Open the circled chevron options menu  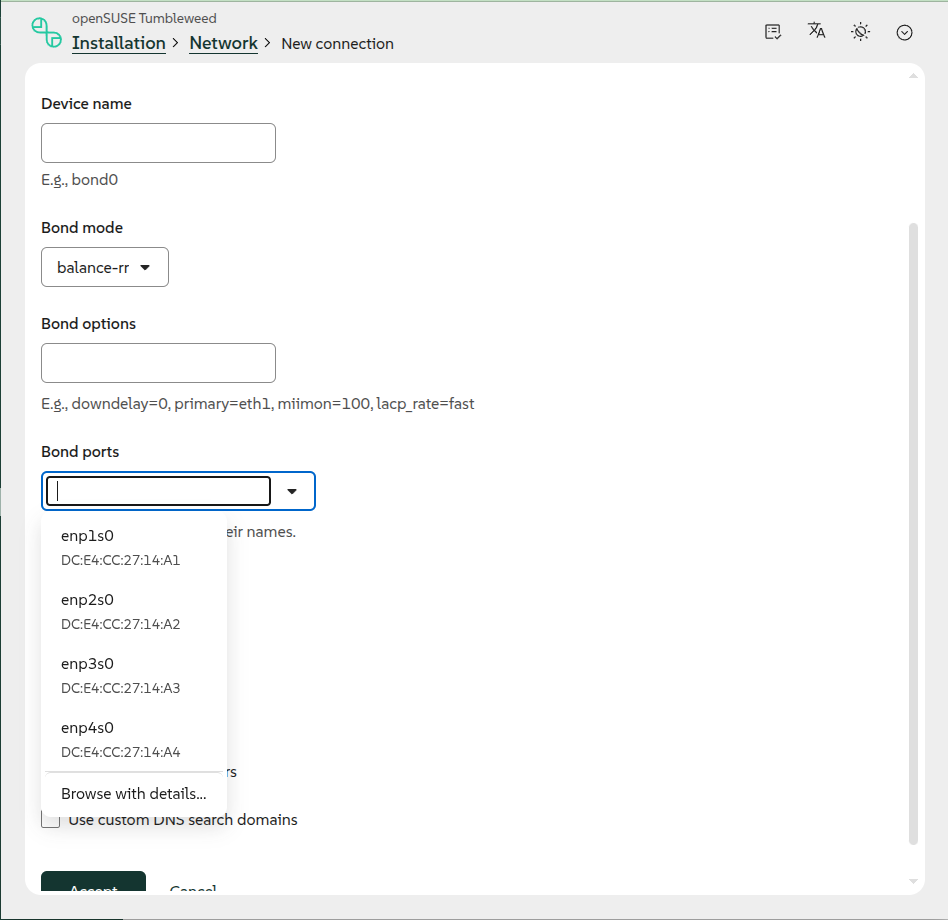(904, 33)
